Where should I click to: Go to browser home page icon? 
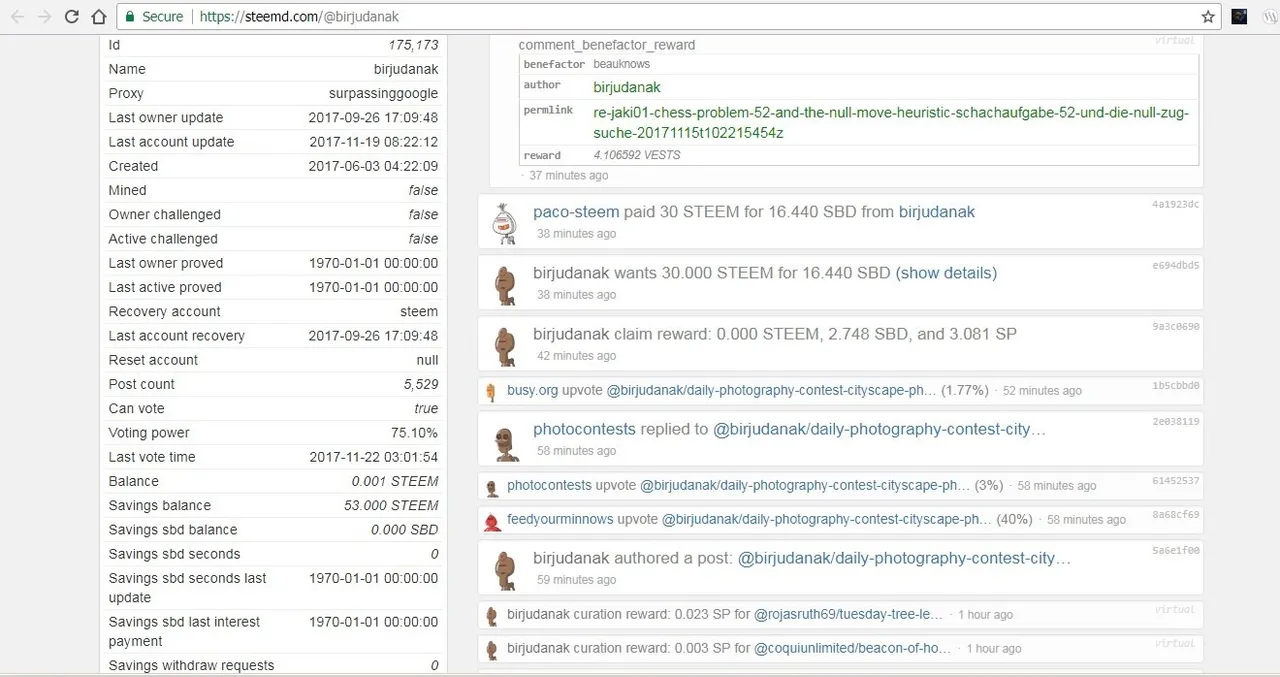(98, 17)
